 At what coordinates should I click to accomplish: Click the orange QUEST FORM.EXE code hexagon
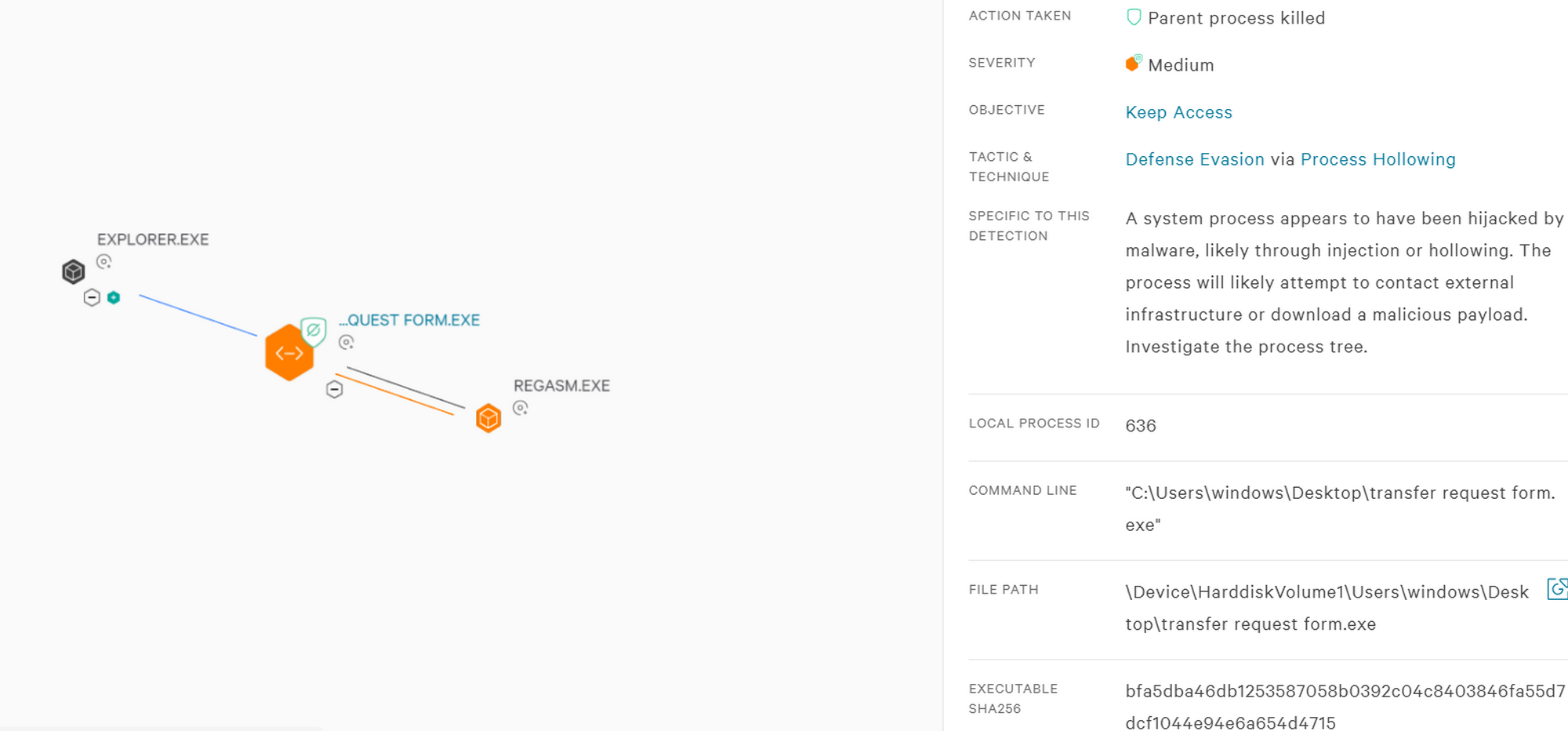[289, 353]
